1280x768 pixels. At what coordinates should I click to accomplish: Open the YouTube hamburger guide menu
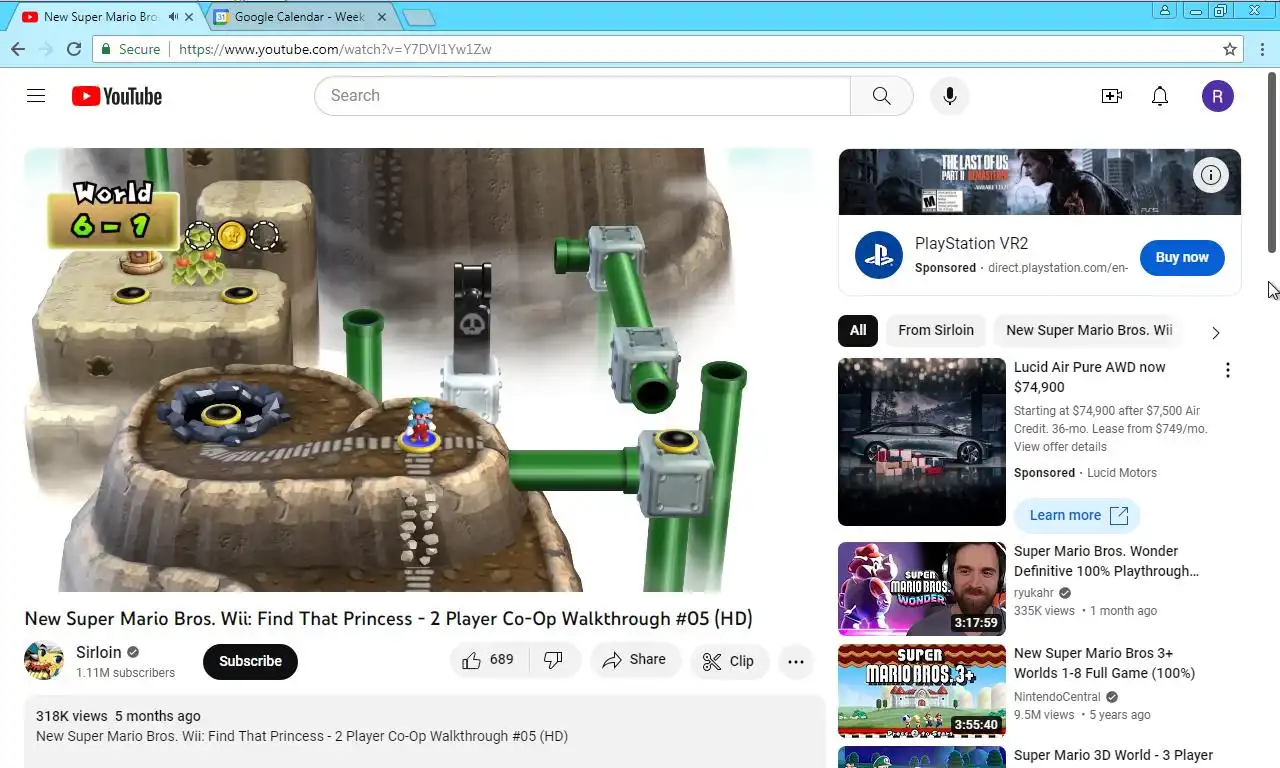tap(36, 96)
